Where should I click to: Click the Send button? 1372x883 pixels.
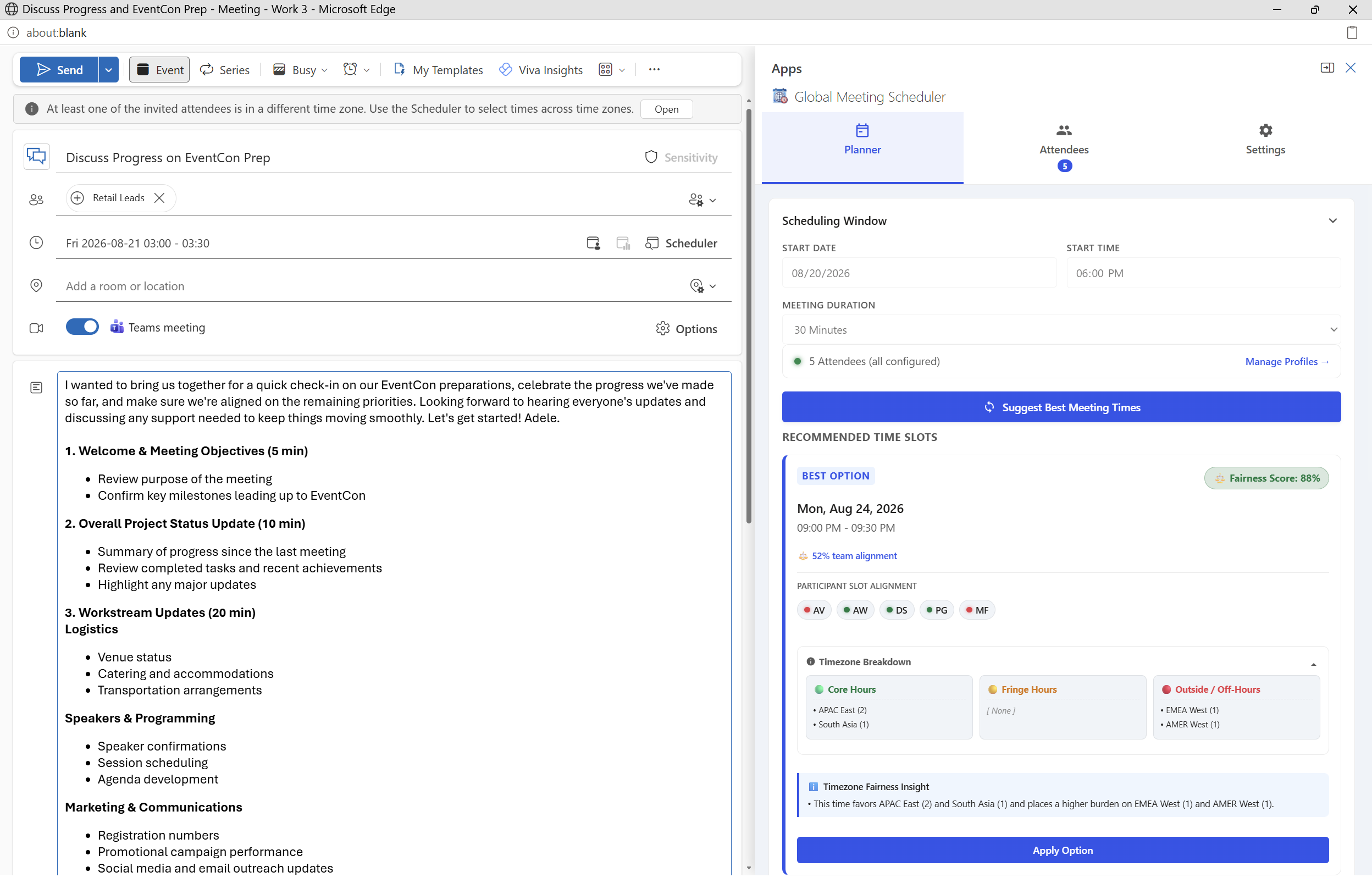click(x=59, y=69)
